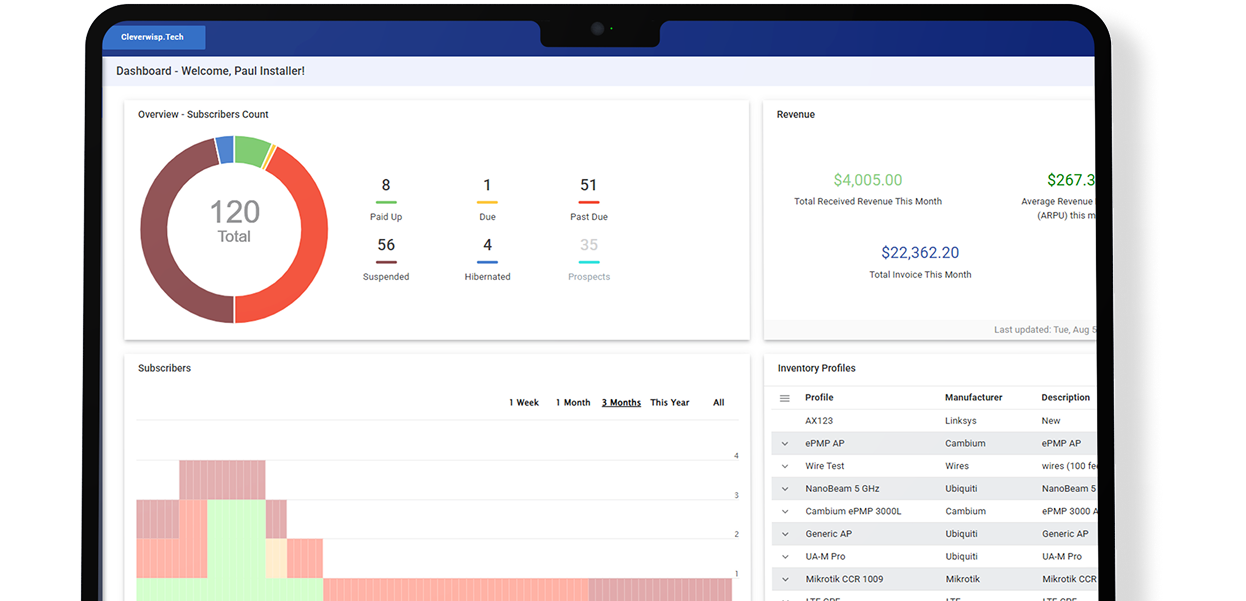Expand the Mikrotik CCR 1009 row
This screenshot has width=1246, height=601.
[785, 579]
